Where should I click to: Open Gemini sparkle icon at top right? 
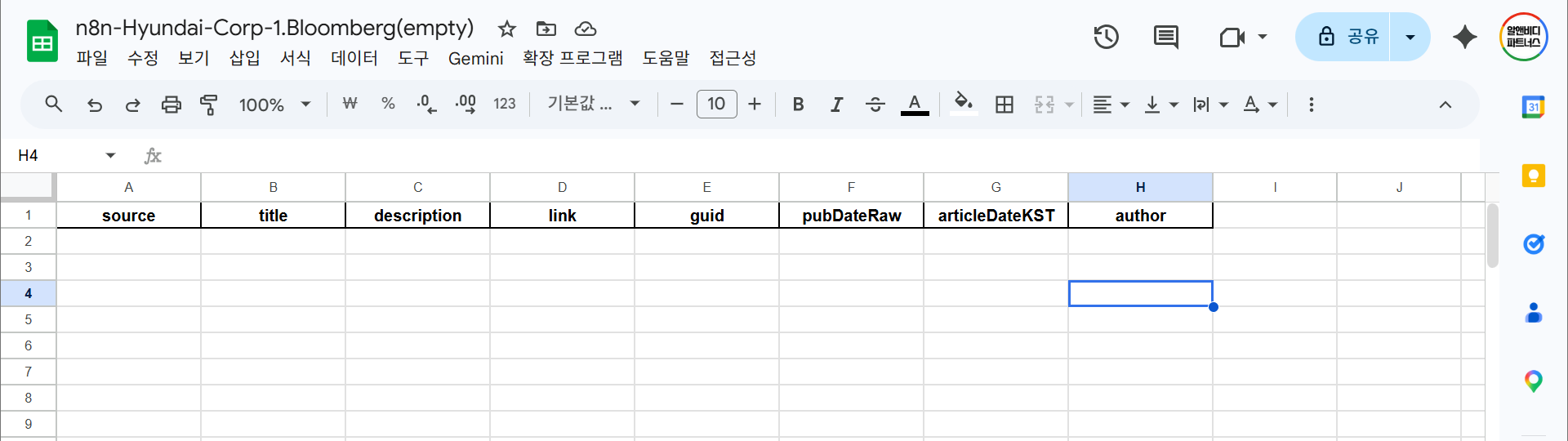1465,37
